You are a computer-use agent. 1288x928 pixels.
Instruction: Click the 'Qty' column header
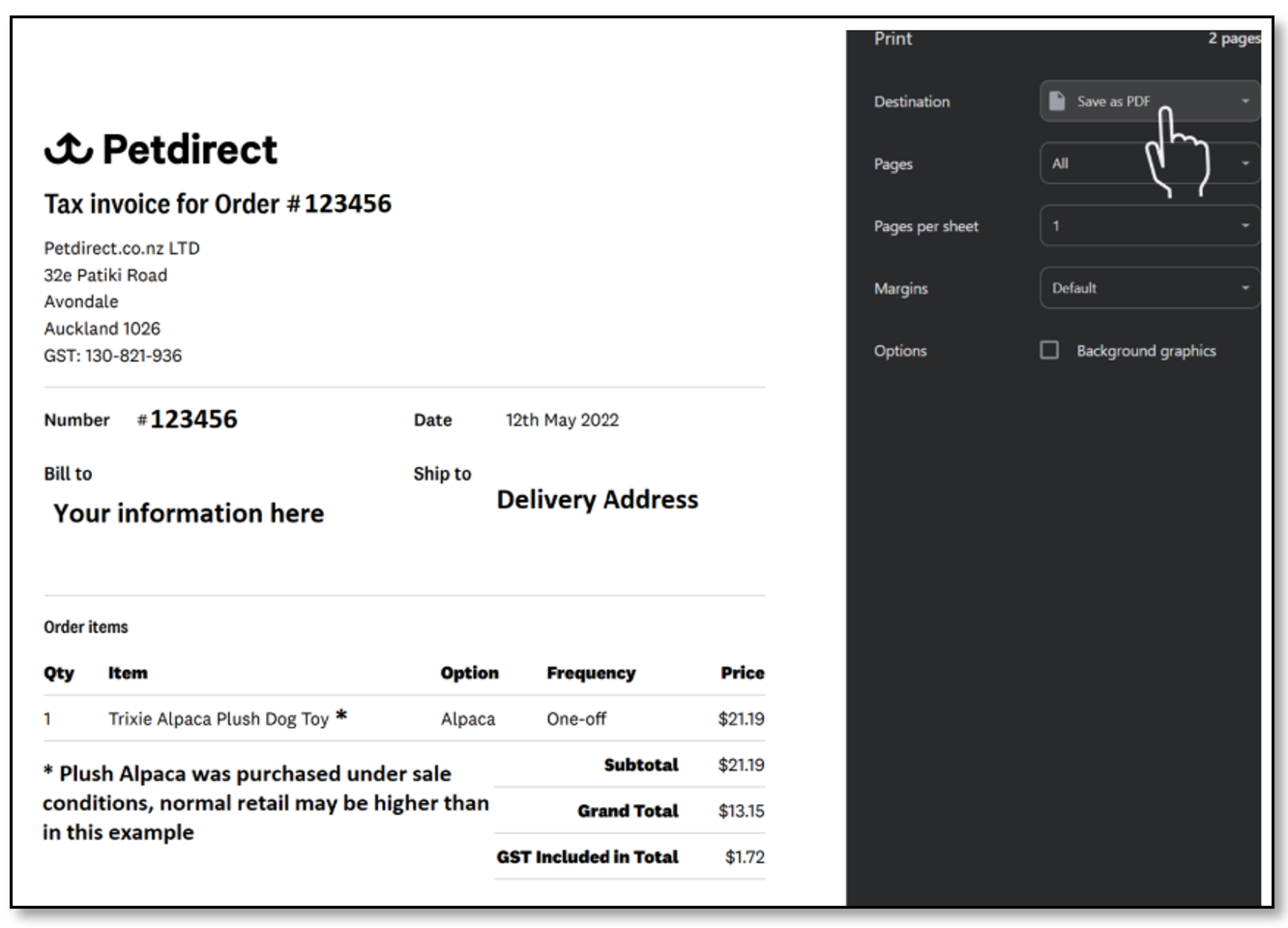[x=59, y=674]
